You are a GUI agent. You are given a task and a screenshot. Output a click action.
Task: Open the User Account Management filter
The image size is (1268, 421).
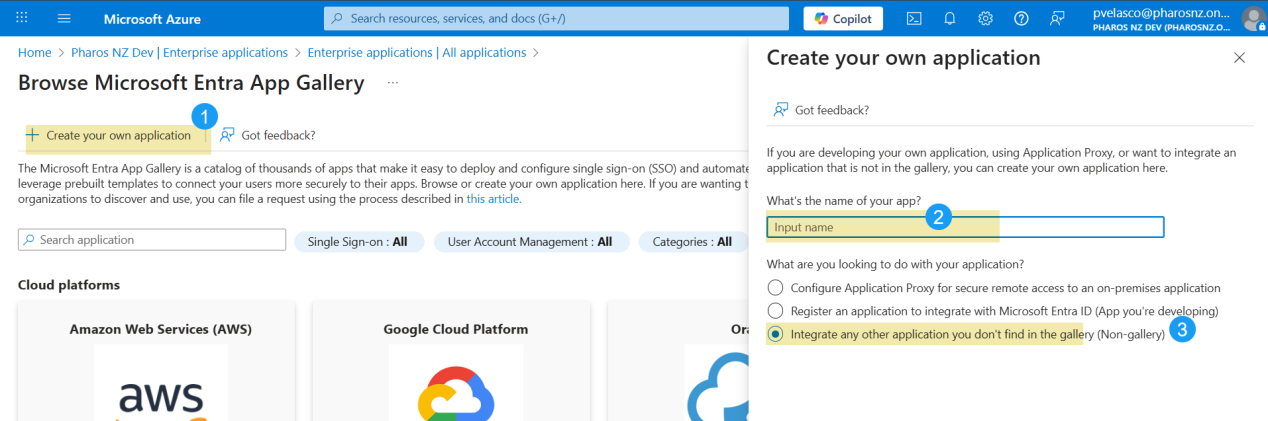[x=530, y=242]
